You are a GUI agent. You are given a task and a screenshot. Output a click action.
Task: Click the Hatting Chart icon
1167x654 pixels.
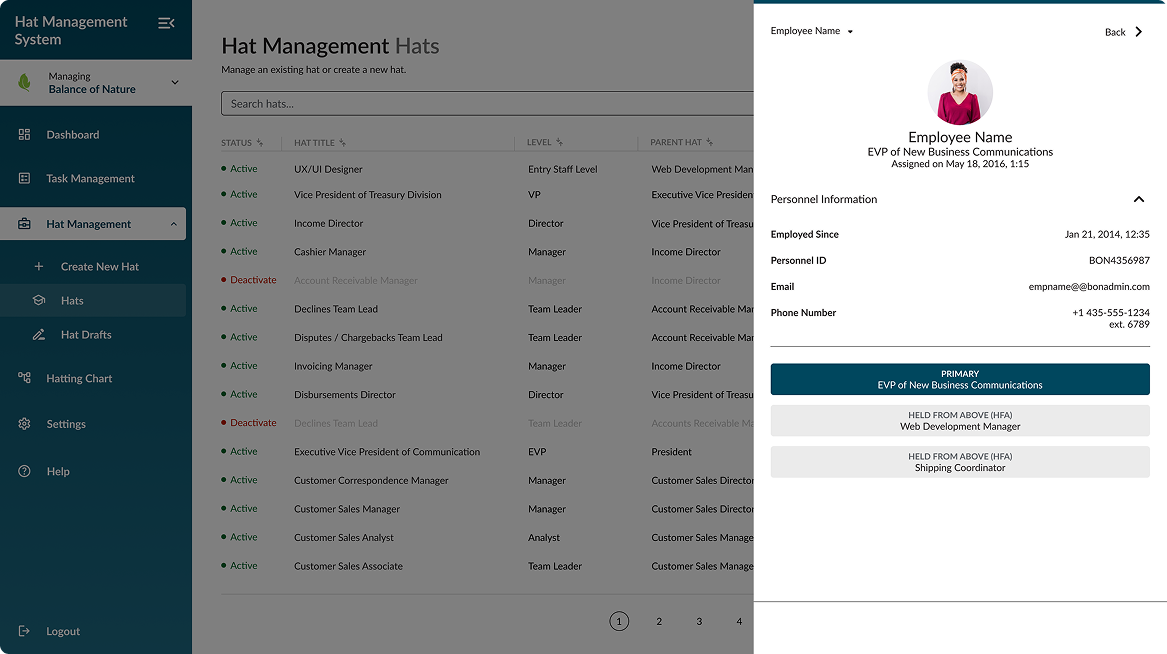[25, 378]
